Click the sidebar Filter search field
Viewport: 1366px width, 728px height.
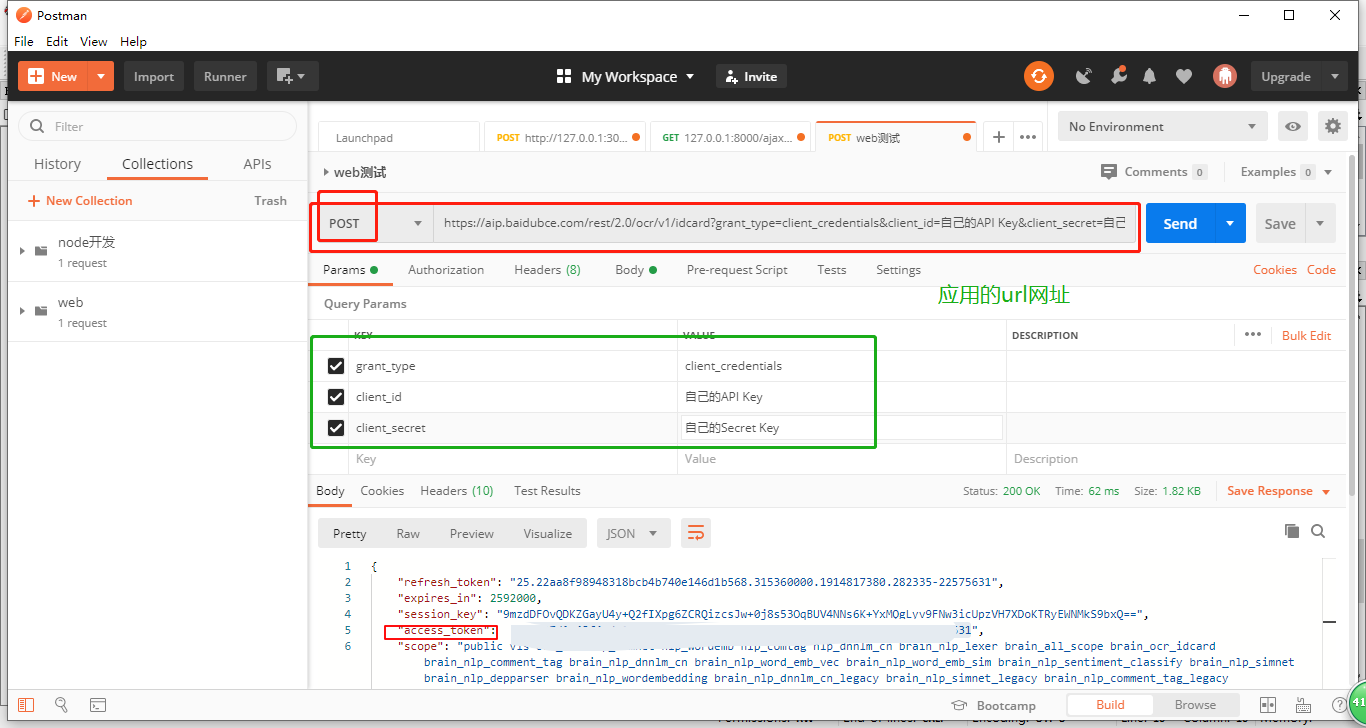[x=158, y=127]
